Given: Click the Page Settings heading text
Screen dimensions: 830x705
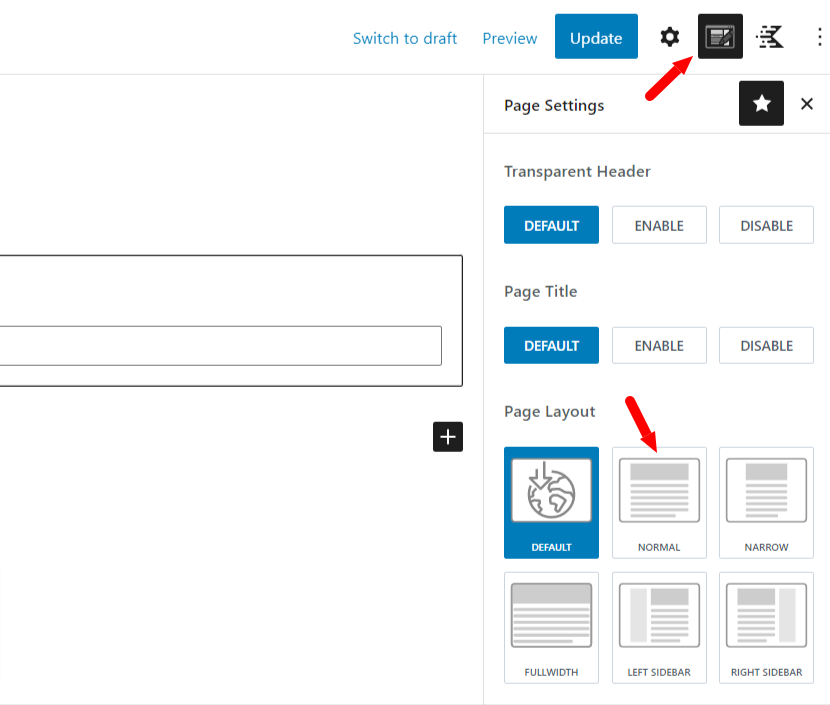Looking at the screenshot, I should pos(554,105).
